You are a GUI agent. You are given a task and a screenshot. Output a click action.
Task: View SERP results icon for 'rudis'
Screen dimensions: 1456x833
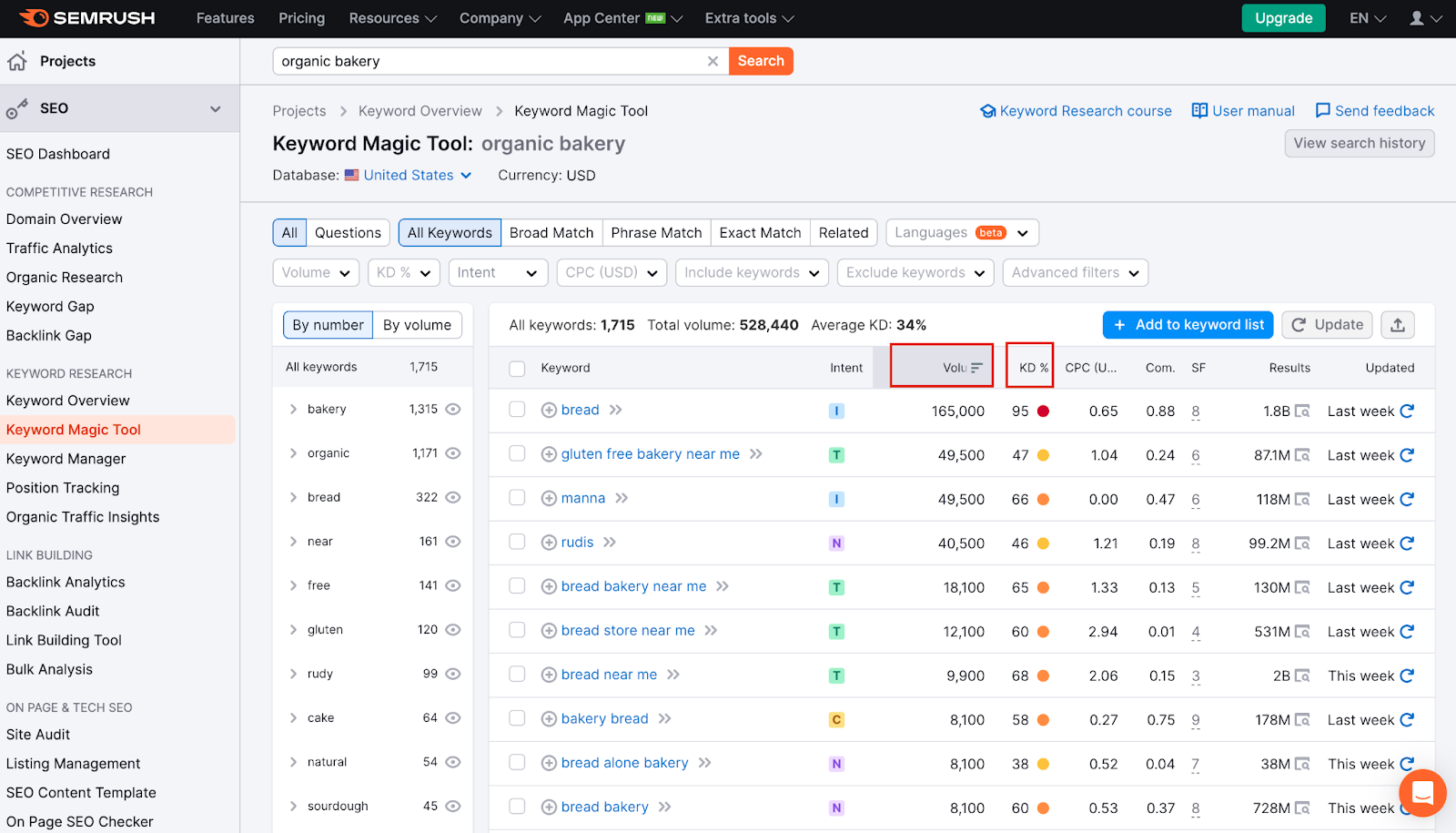pos(1302,543)
